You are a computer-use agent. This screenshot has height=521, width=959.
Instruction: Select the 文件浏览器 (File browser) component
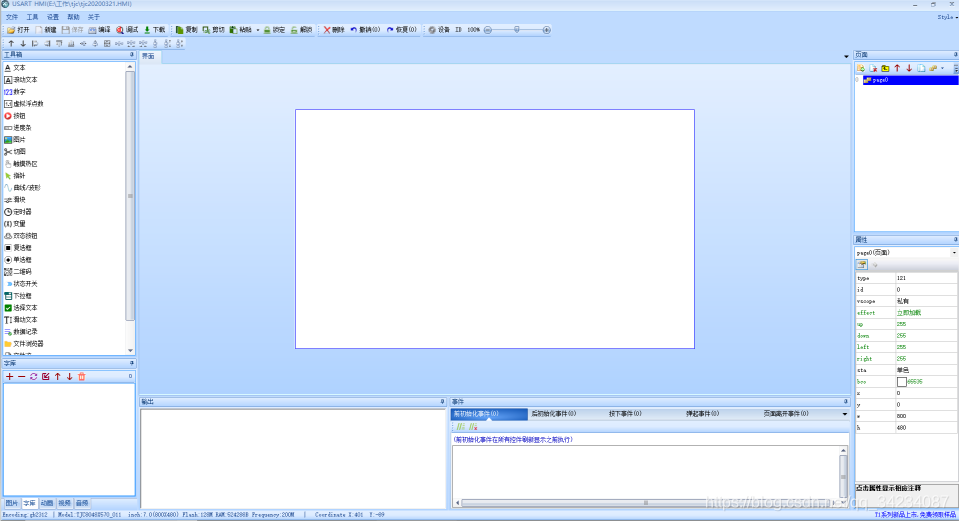24,344
